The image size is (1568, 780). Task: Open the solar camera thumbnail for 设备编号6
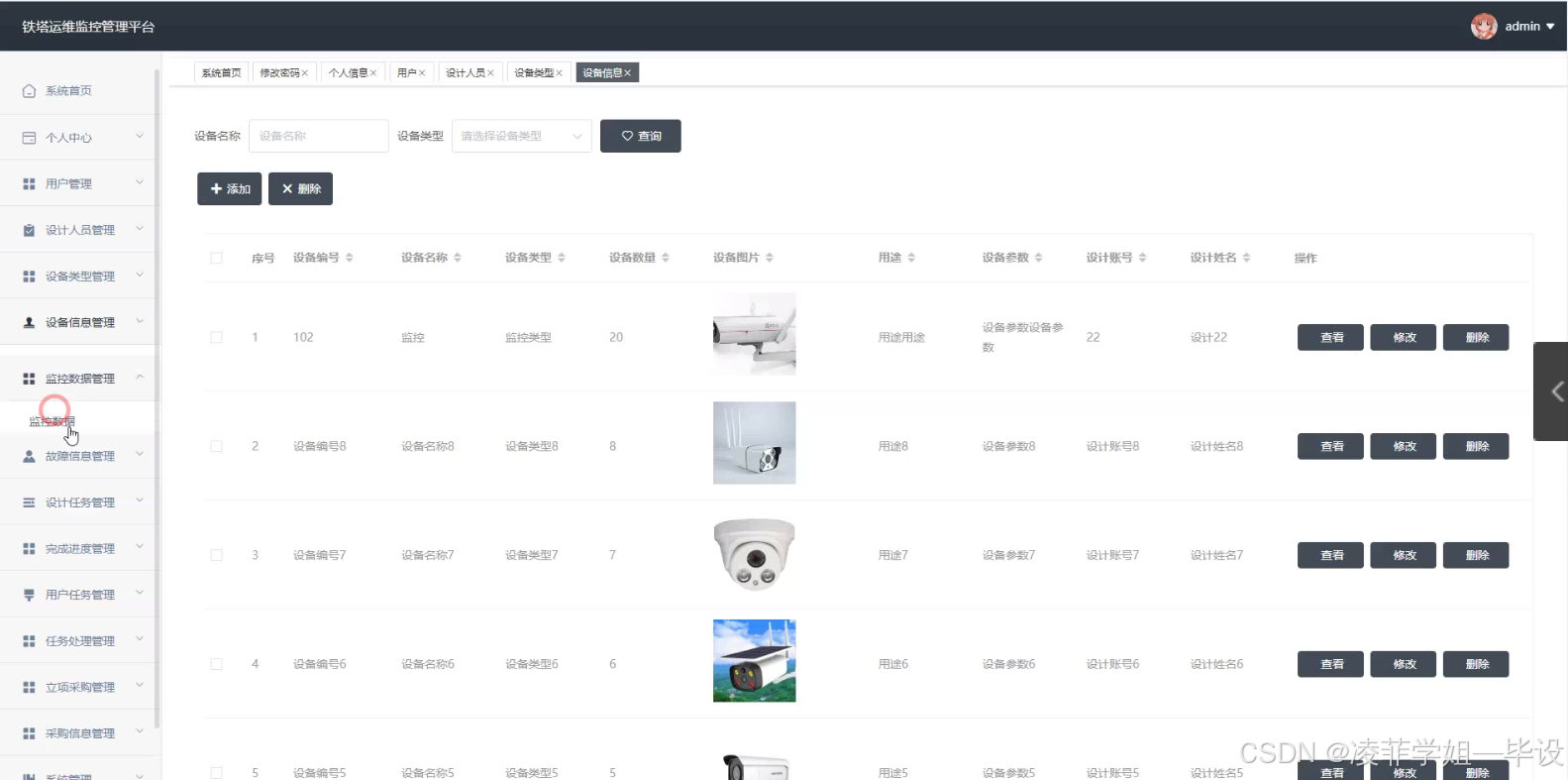click(754, 661)
